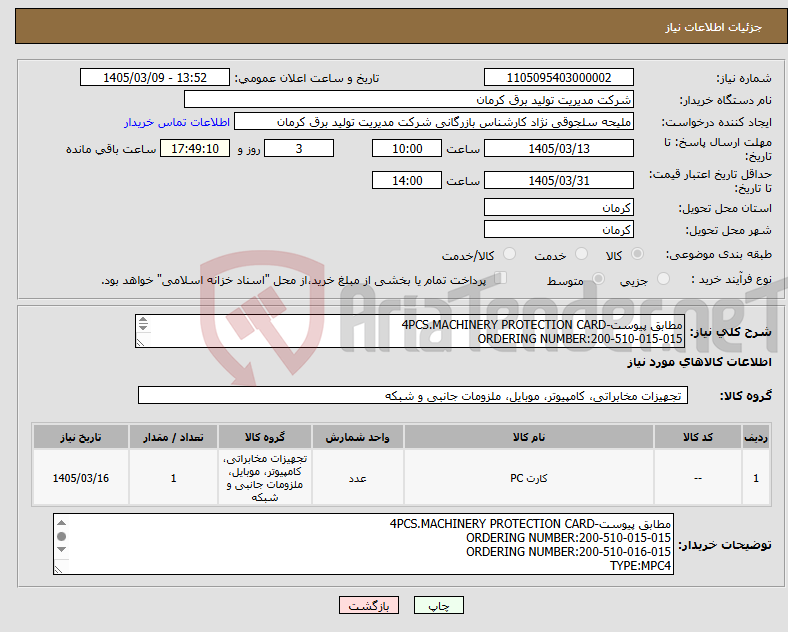This screenshot has height=632, width=788.
Task: Click the جزئیات اطلاعات نیاز page header
Action: point(714,27)
